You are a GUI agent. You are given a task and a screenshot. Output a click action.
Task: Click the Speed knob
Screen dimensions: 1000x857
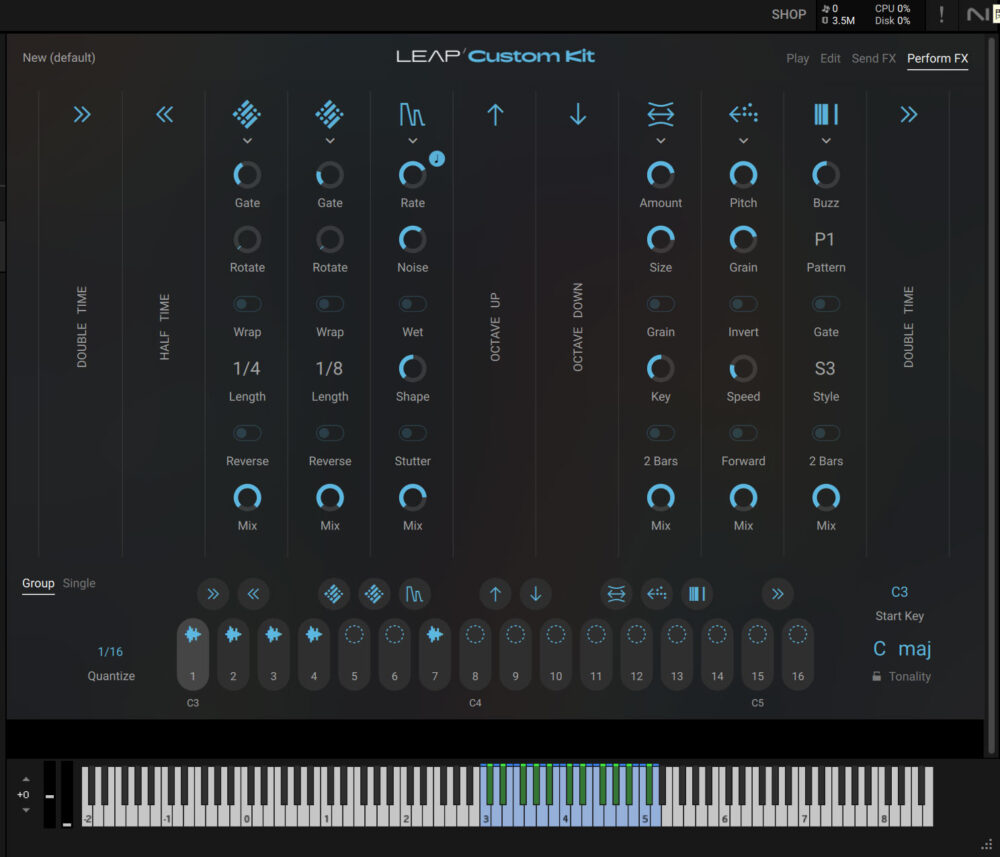coord(744,369)
